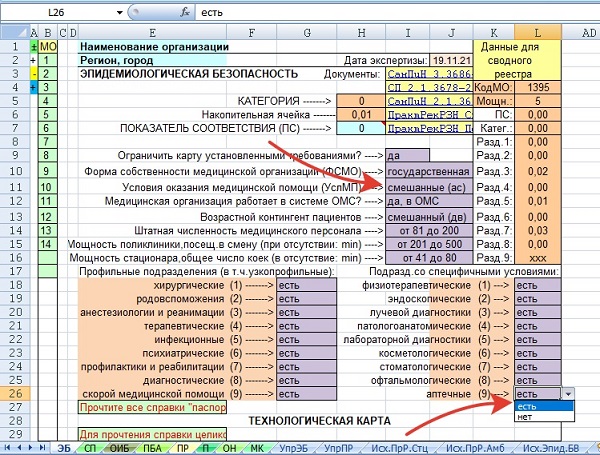This screenshot has height=455, width=600.
Task: Click the Name Box showing L26
Action: pos(57,13)
